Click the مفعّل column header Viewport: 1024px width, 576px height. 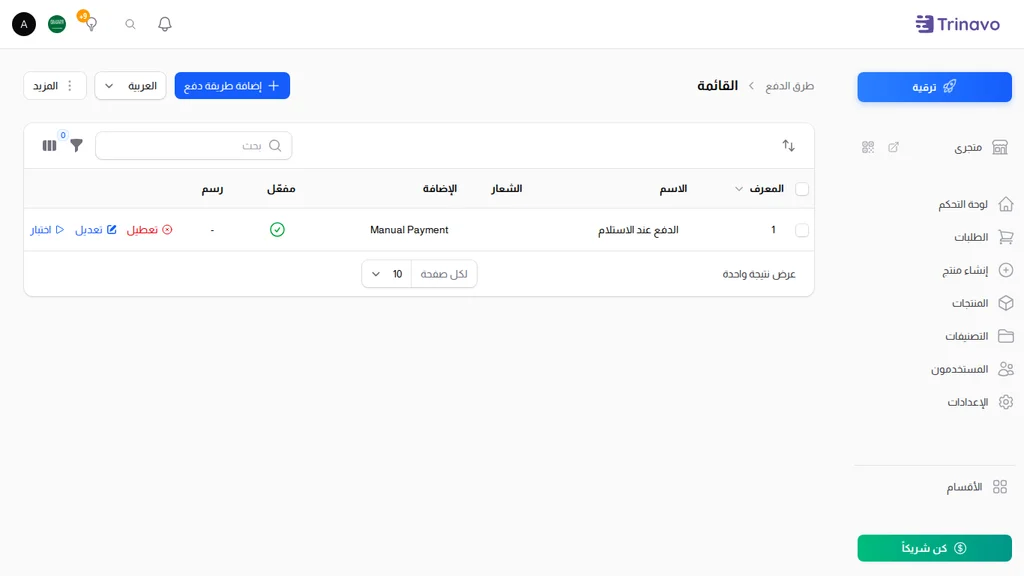[x=281, y=189]
